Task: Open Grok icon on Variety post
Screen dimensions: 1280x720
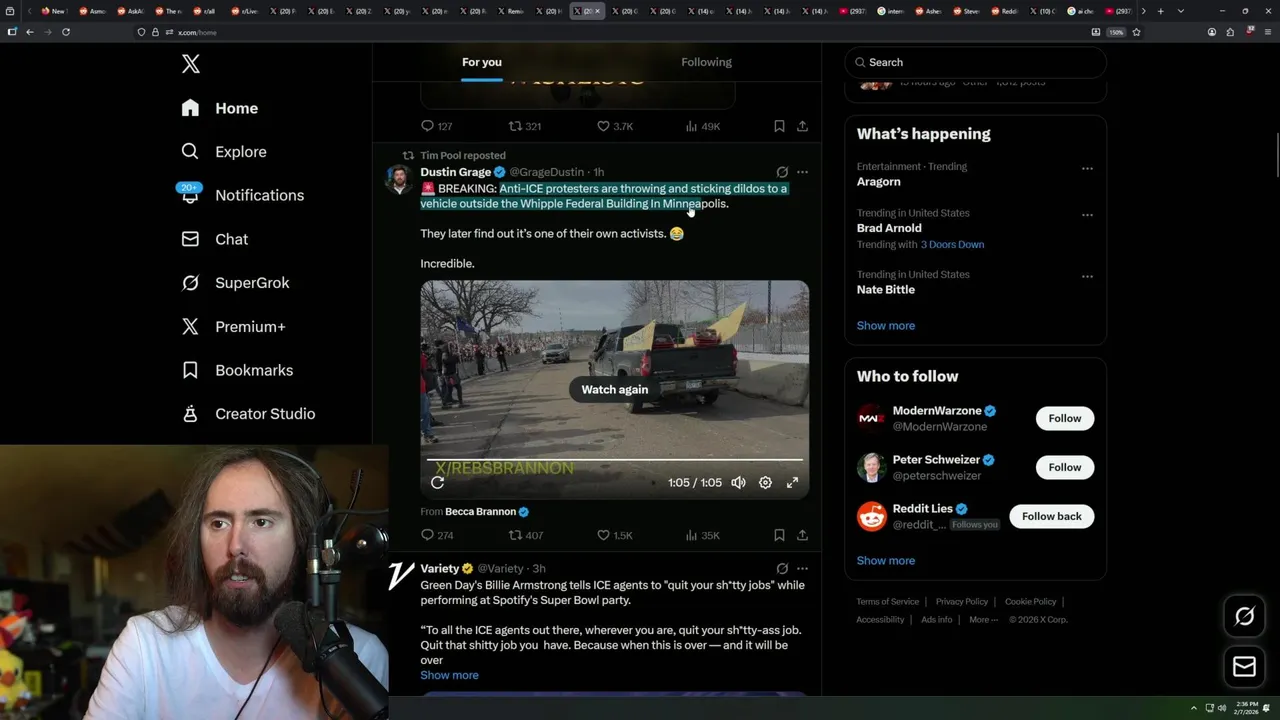Action: coord(782,568)
